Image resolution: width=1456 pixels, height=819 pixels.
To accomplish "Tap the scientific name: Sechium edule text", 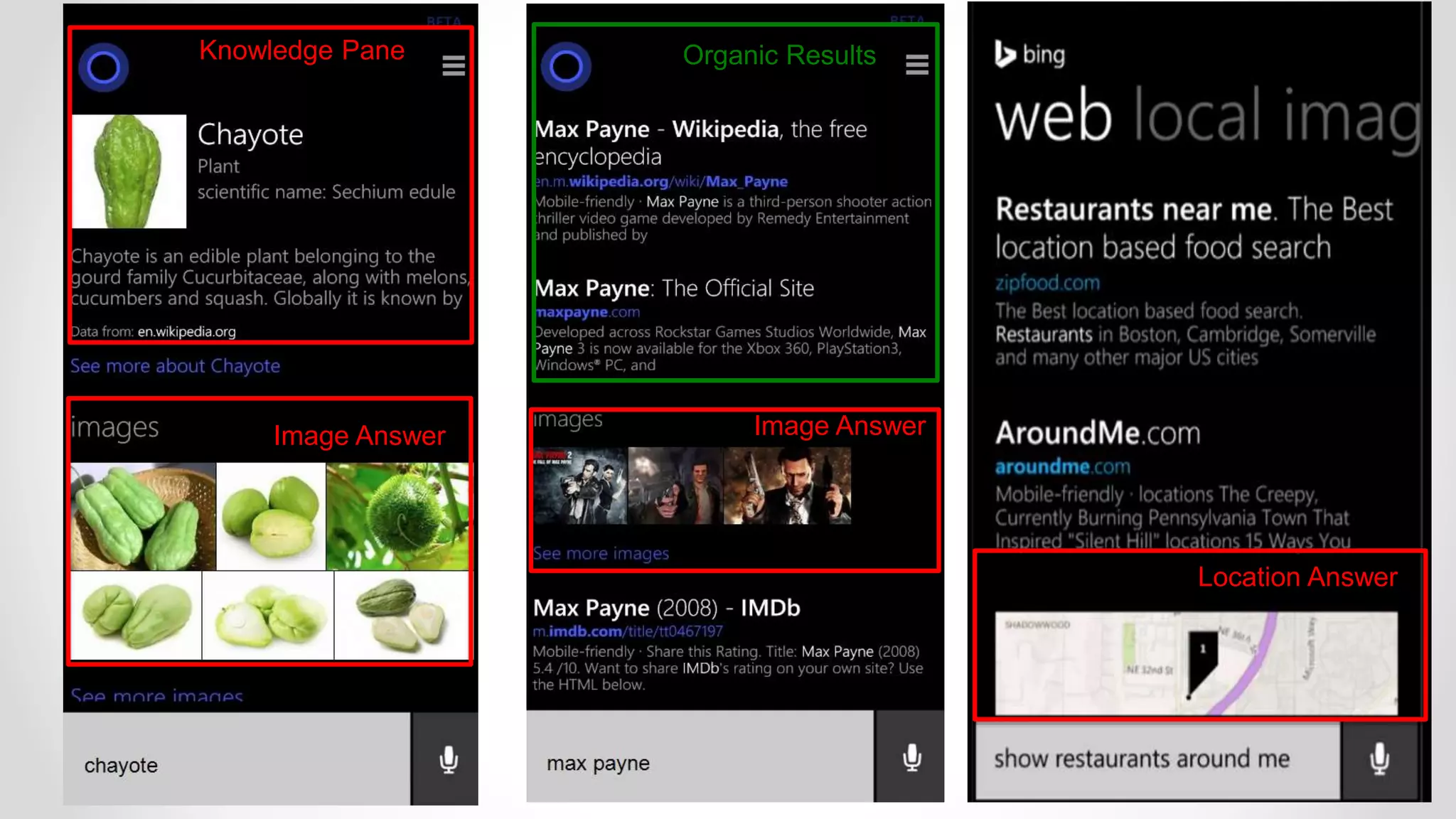I will [x=326, y=192].
